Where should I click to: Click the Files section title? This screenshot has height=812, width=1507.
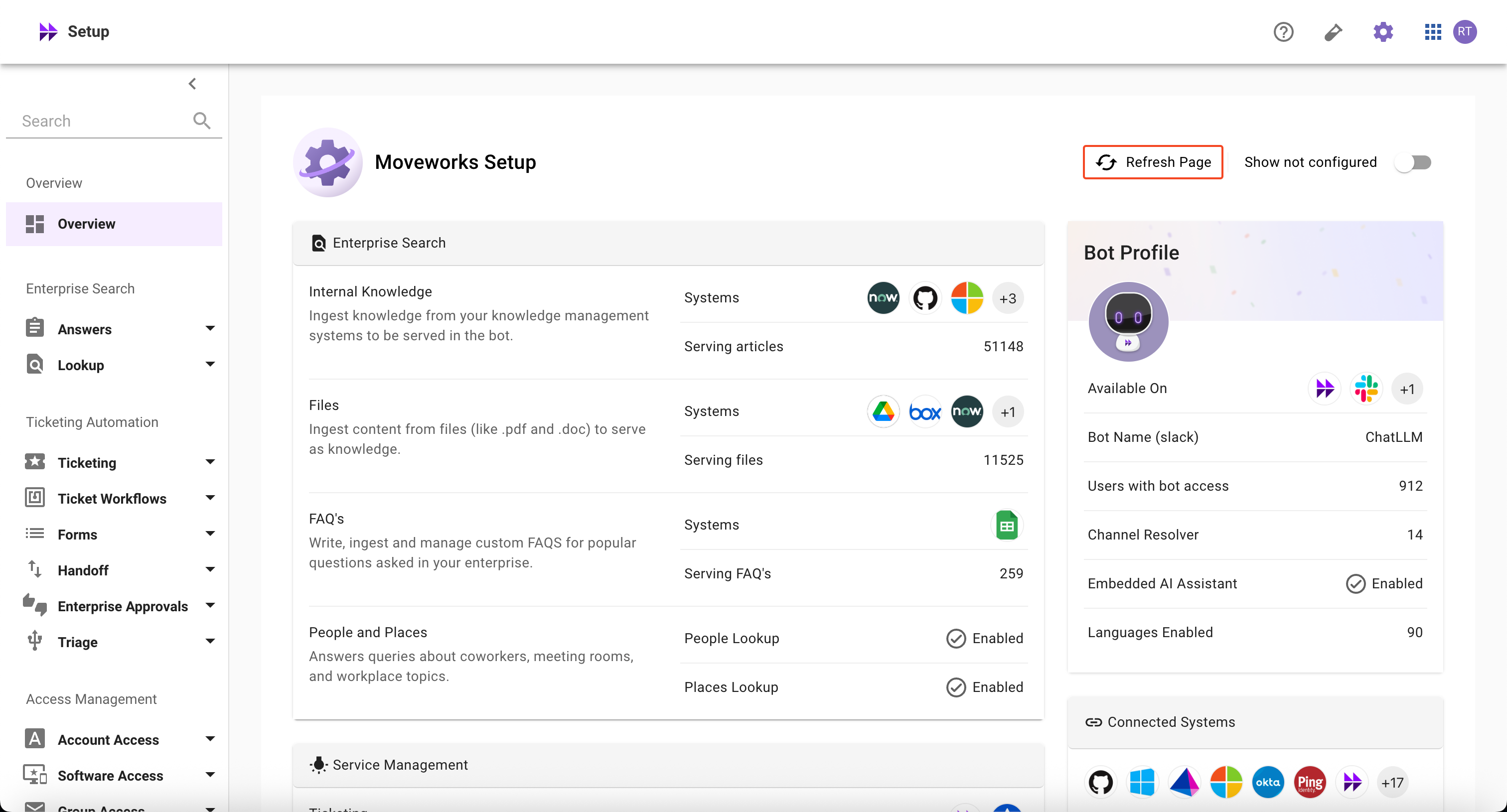(323, 405)
